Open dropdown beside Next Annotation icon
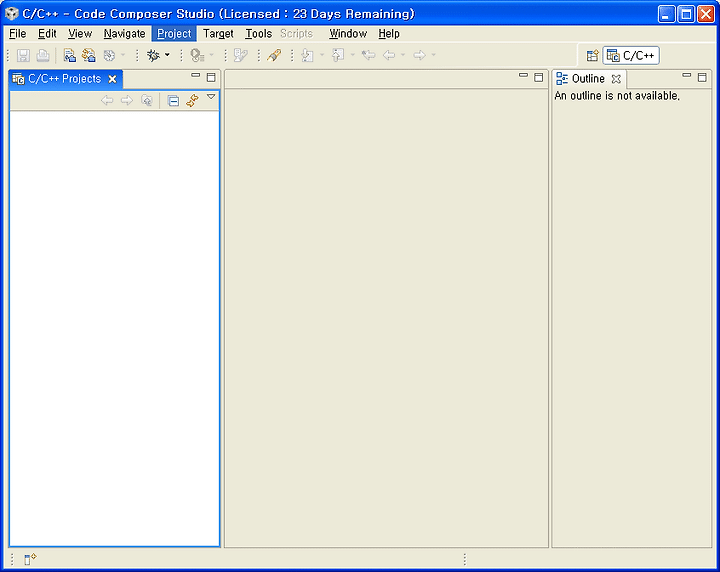The image size is (720, 572). pos(321,55)
